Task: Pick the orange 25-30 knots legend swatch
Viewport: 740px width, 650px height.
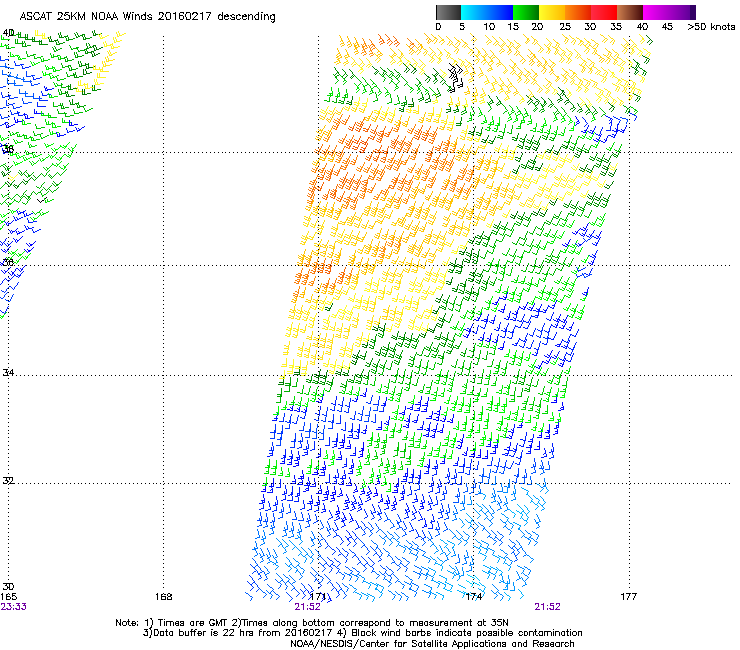Action: 578,12
